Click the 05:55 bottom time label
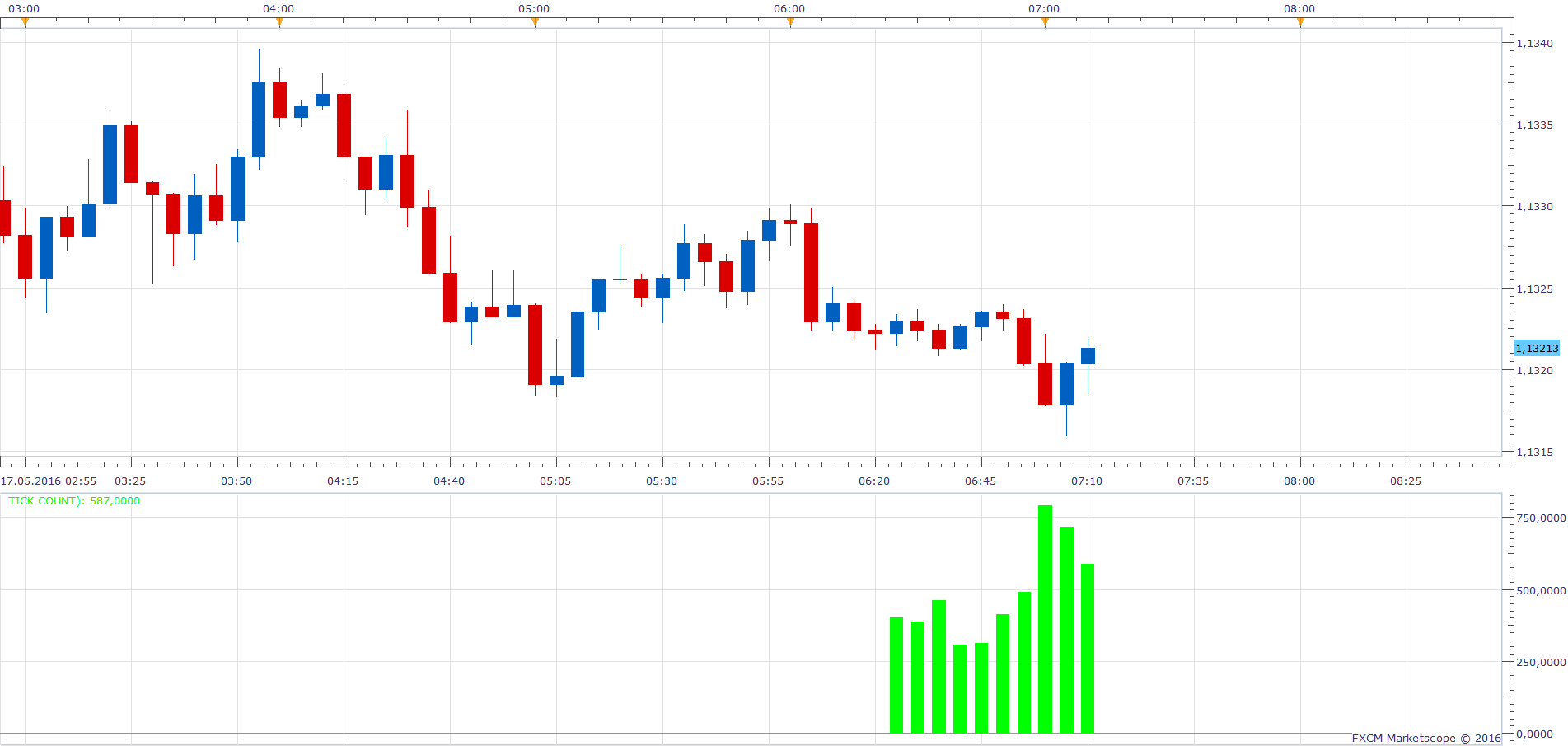The image size is (1568, 746). point(768,481)
